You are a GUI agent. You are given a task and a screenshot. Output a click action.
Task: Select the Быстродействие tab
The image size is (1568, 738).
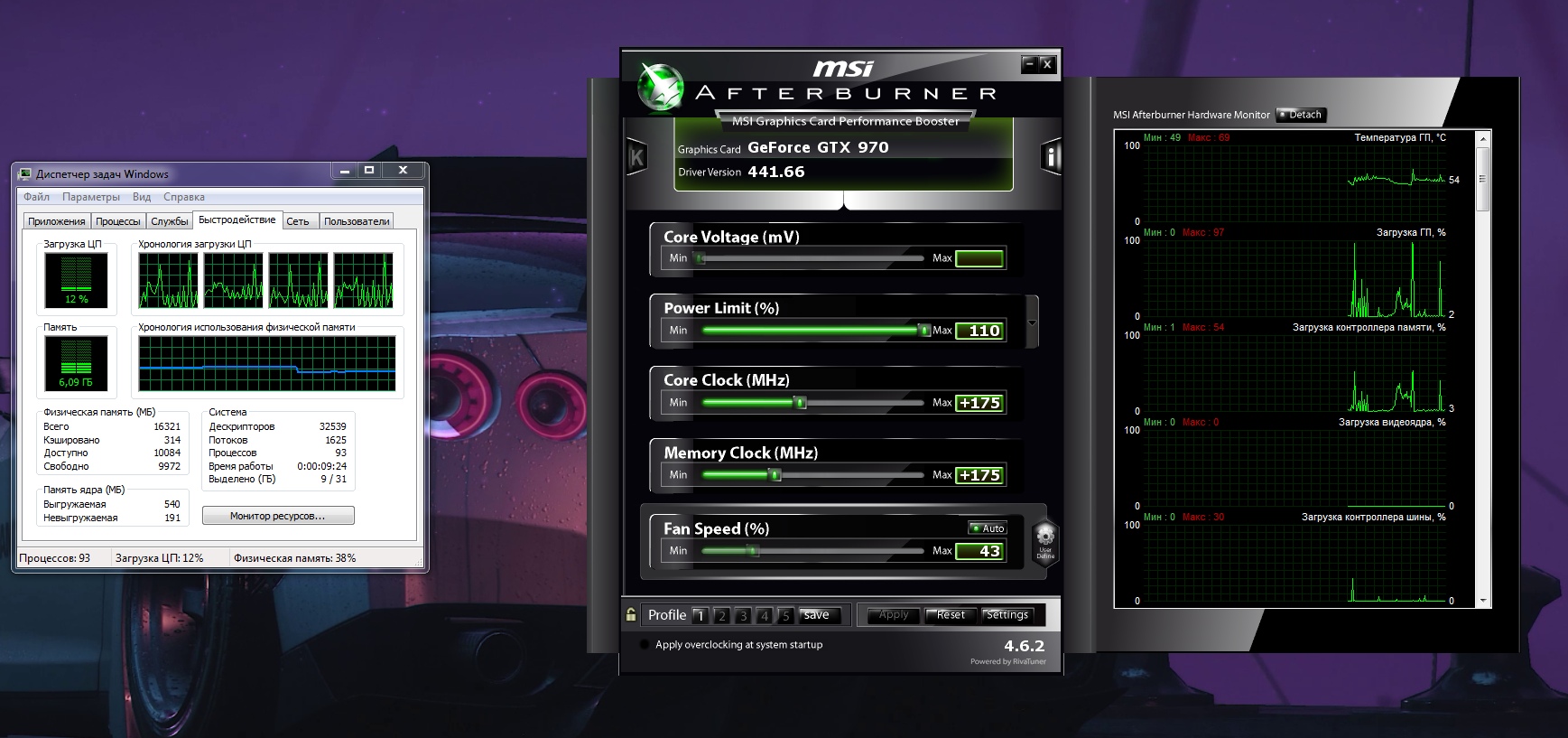tap(237, 220)
